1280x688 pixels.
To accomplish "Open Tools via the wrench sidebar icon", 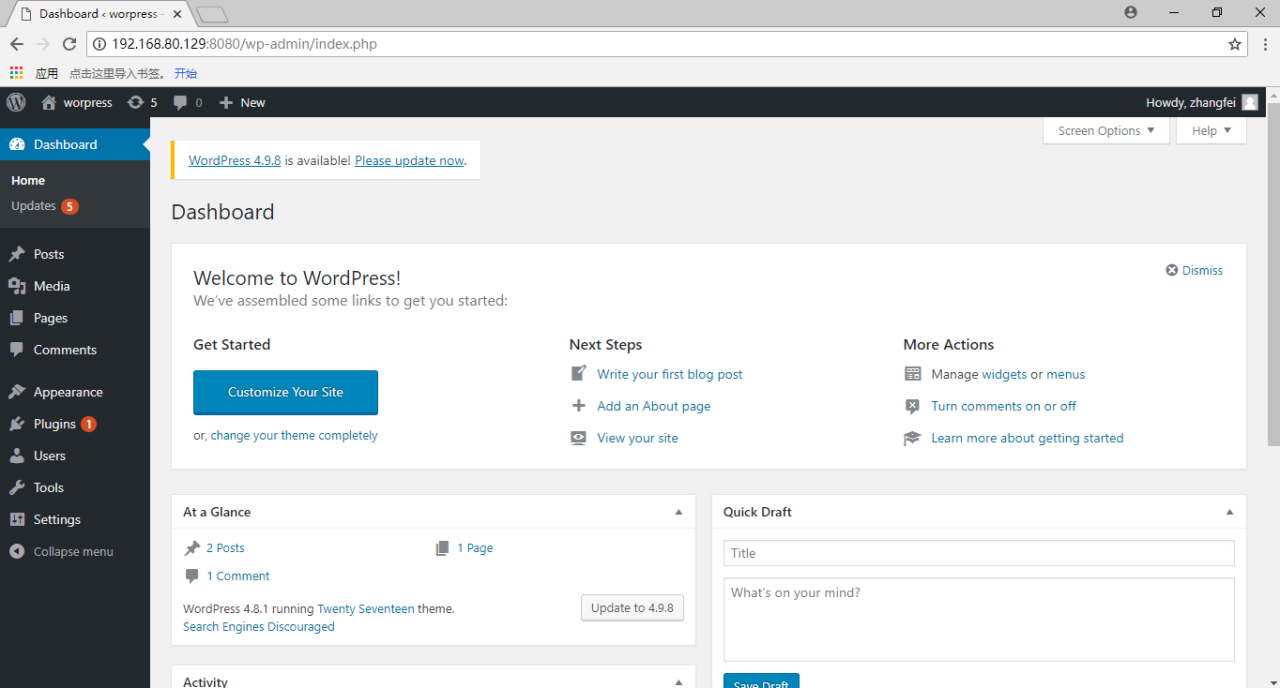I will tap(17, 487).
